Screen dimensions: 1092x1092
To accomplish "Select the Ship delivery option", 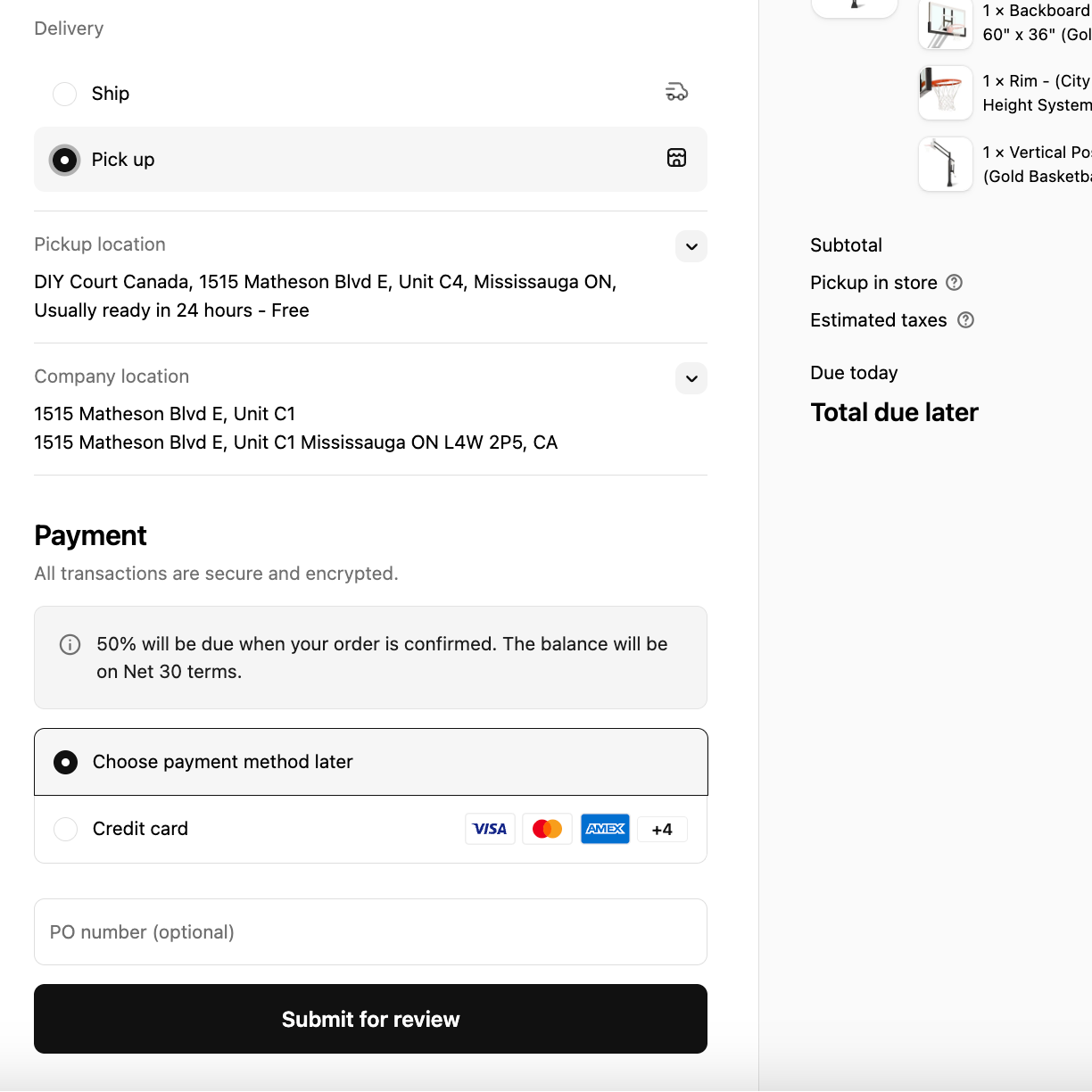I will pyautogui.click(x=65, y=94).
